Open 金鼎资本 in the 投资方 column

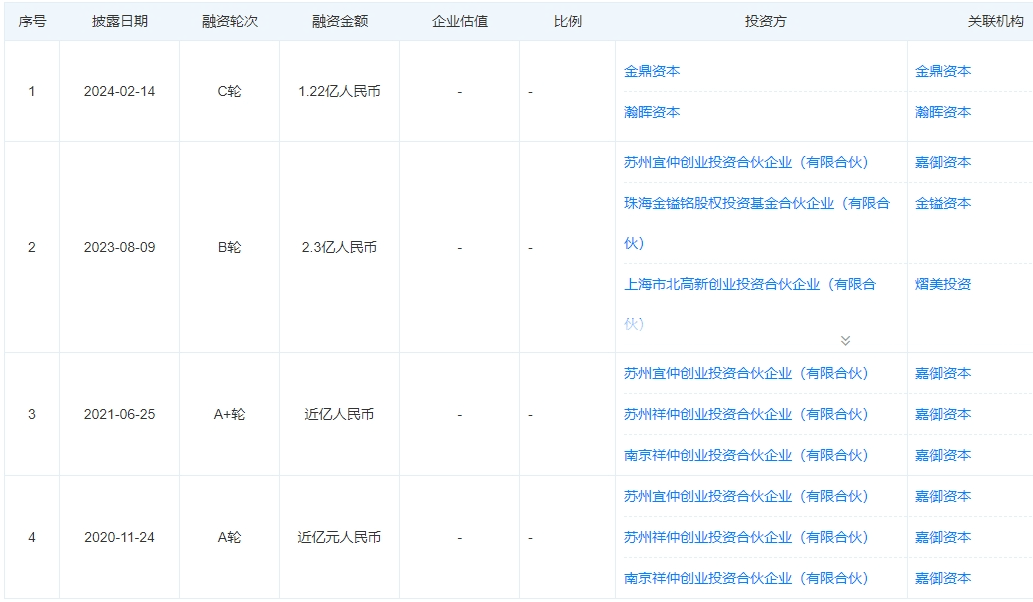652,71
